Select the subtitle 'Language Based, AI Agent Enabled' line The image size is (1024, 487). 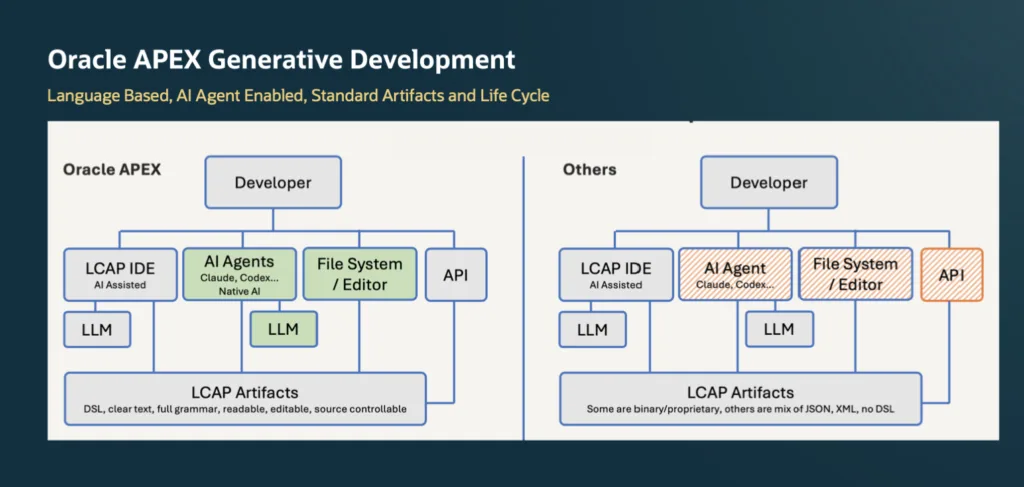coord(298,96)
